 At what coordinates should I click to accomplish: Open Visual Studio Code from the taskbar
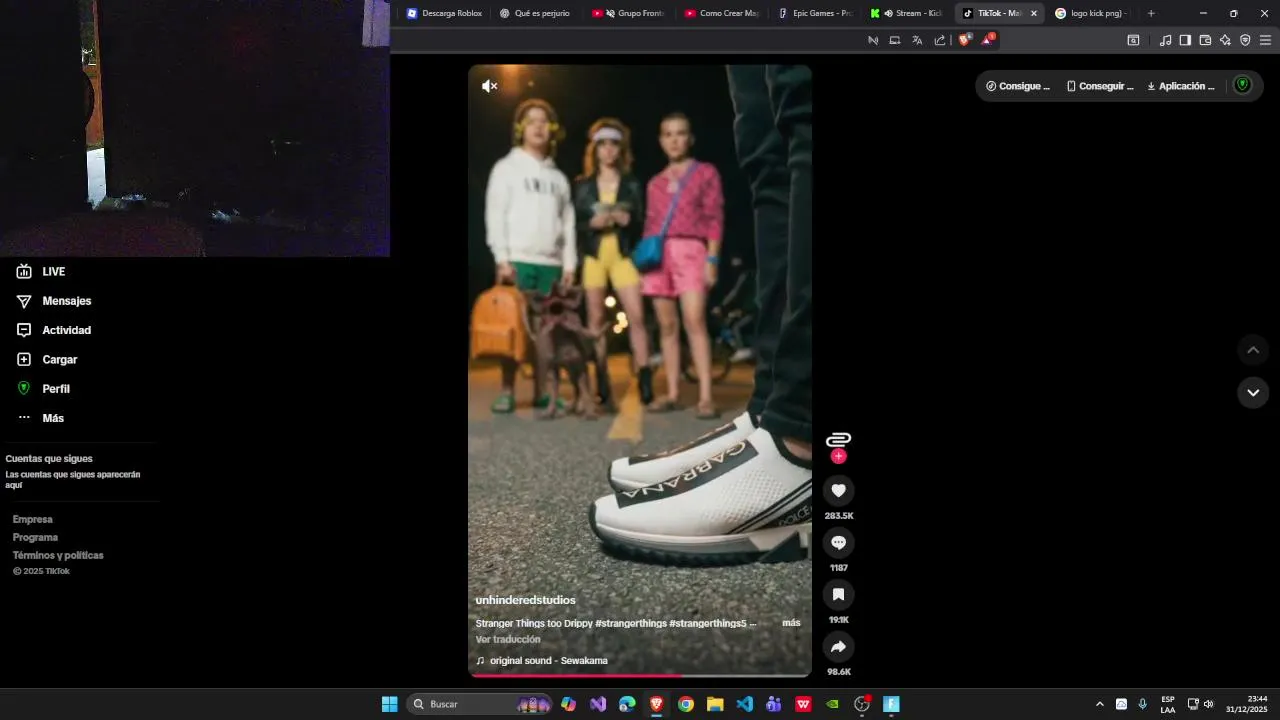(x=744, y=704)
